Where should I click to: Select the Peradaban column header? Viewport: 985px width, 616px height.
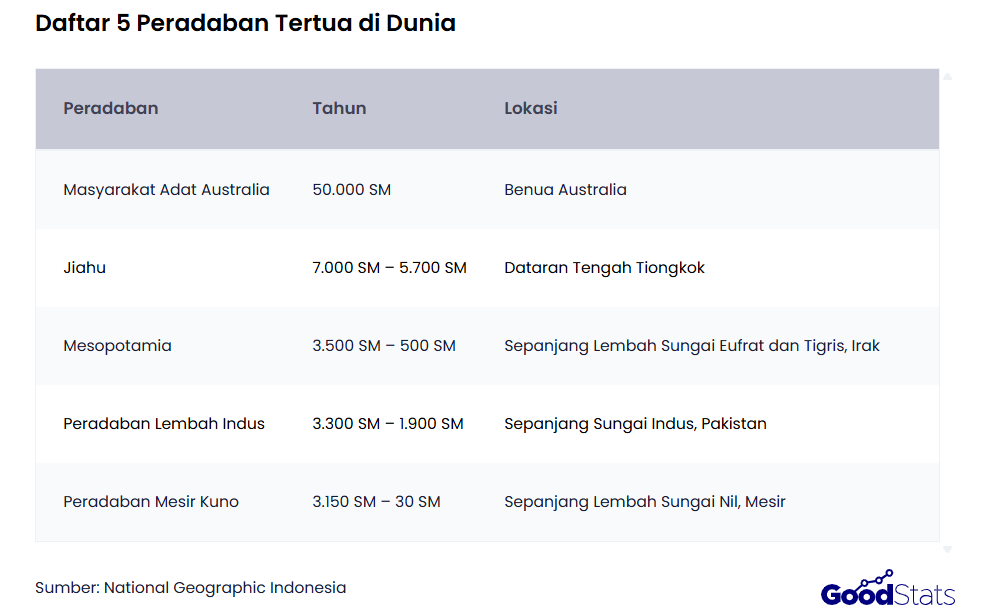click(x=111, y=108)
